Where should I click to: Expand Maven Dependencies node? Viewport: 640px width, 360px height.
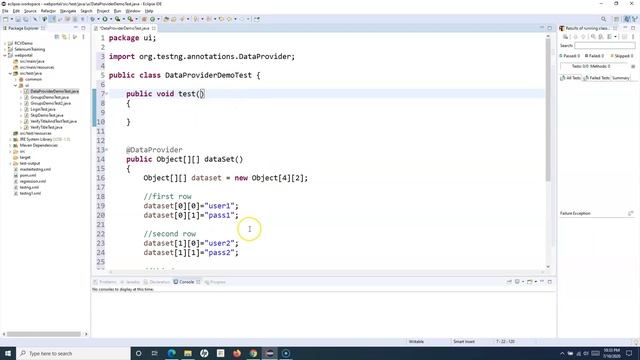tap(10, 145)
